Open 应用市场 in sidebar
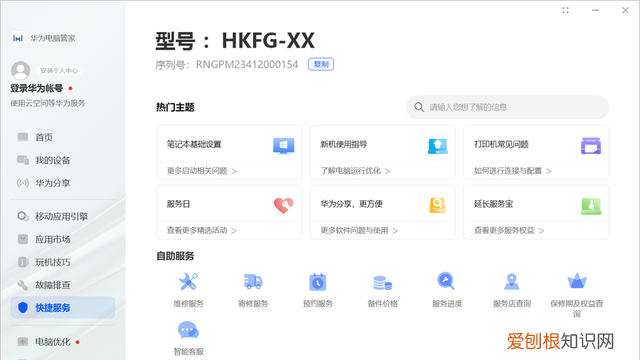This screenshot has height=360, width=640. (x=63, y=239)
